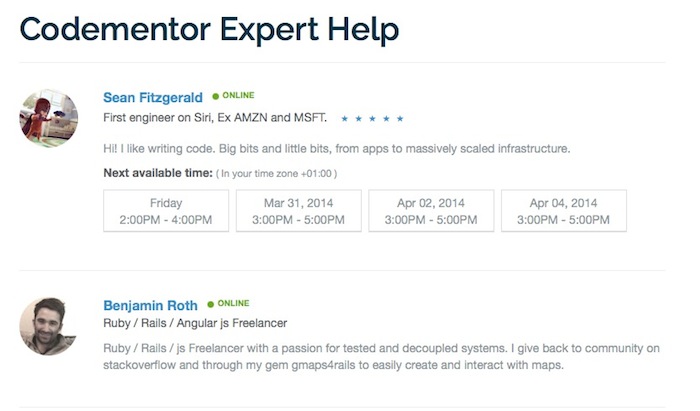
Task: Click the fifth star in Sean's rating
Action: (400, 119)
